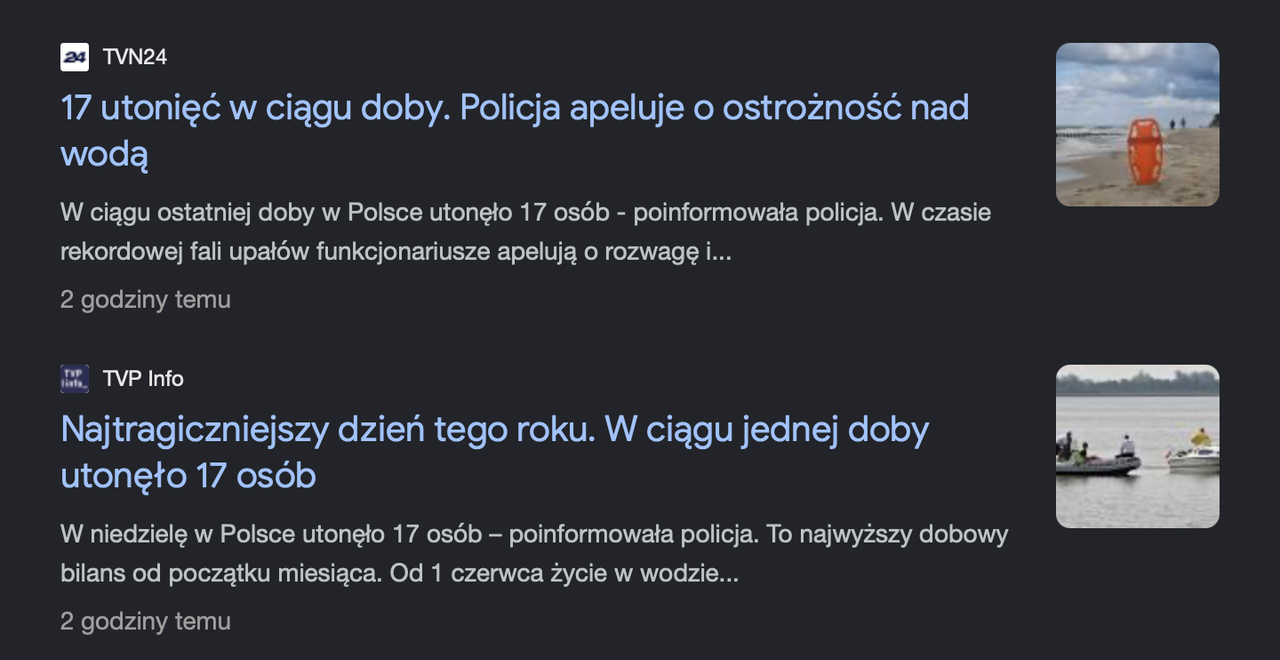Click 'utonęło 17 osób' headline second line
Screen dimensions: 1280x660
tap(188, 476)
